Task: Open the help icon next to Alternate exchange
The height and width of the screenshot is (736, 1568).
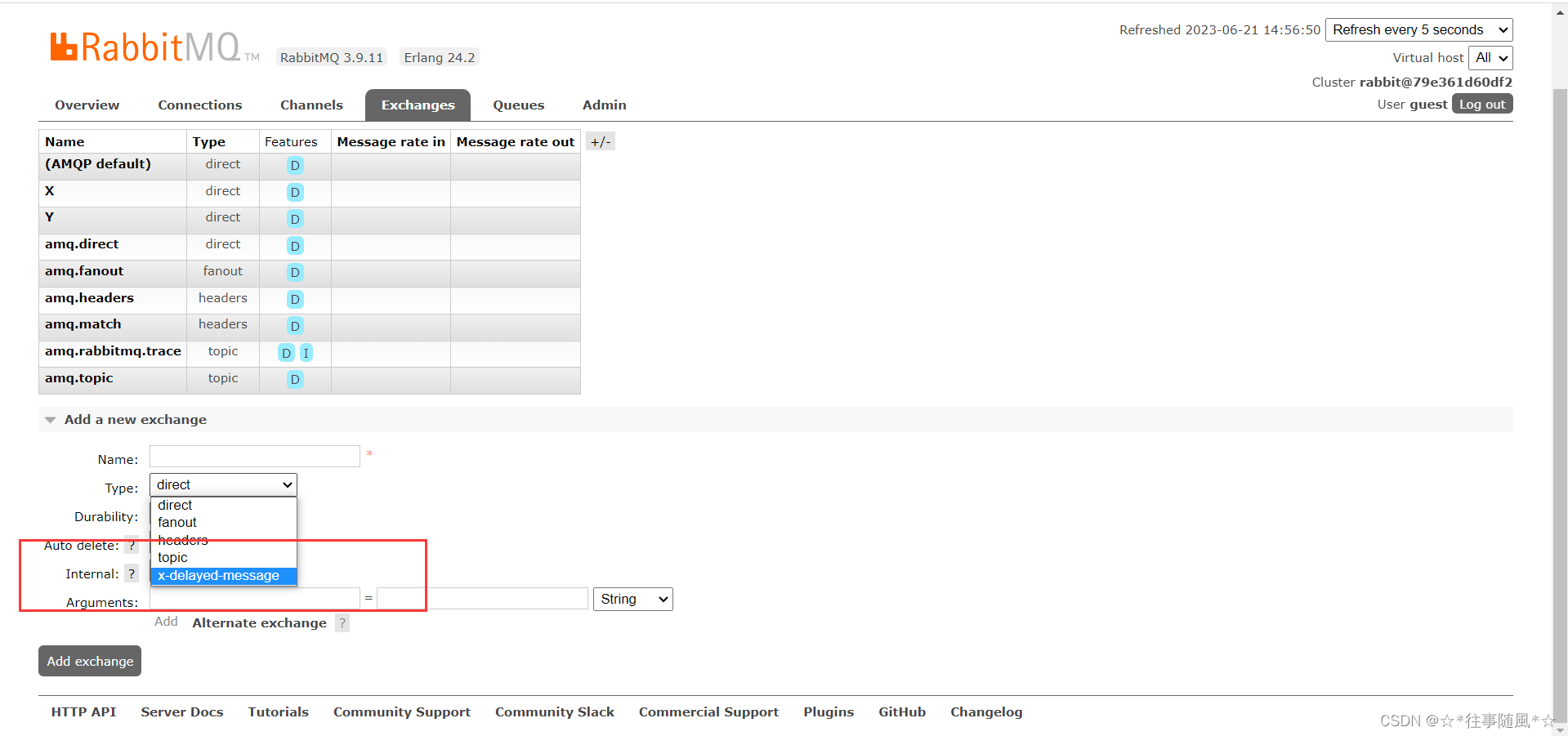Action: (x=342, y=622)
